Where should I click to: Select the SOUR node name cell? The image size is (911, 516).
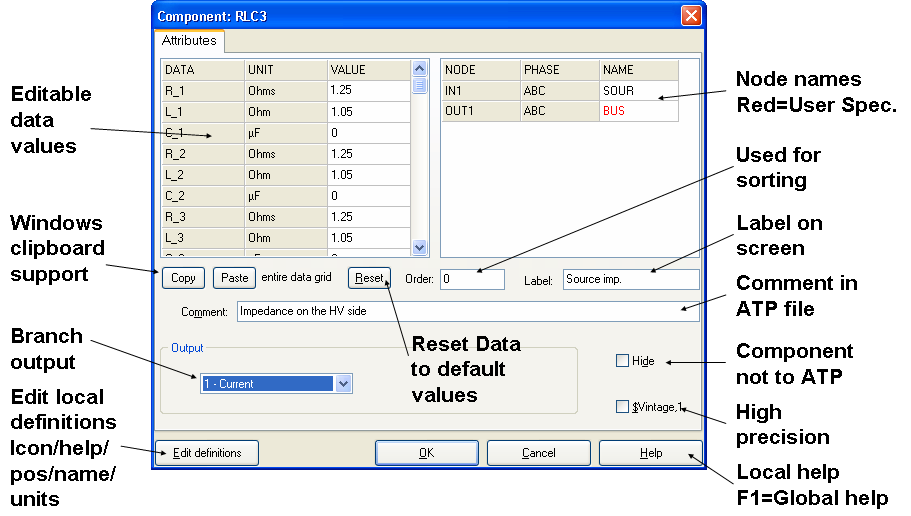[638, 90]
